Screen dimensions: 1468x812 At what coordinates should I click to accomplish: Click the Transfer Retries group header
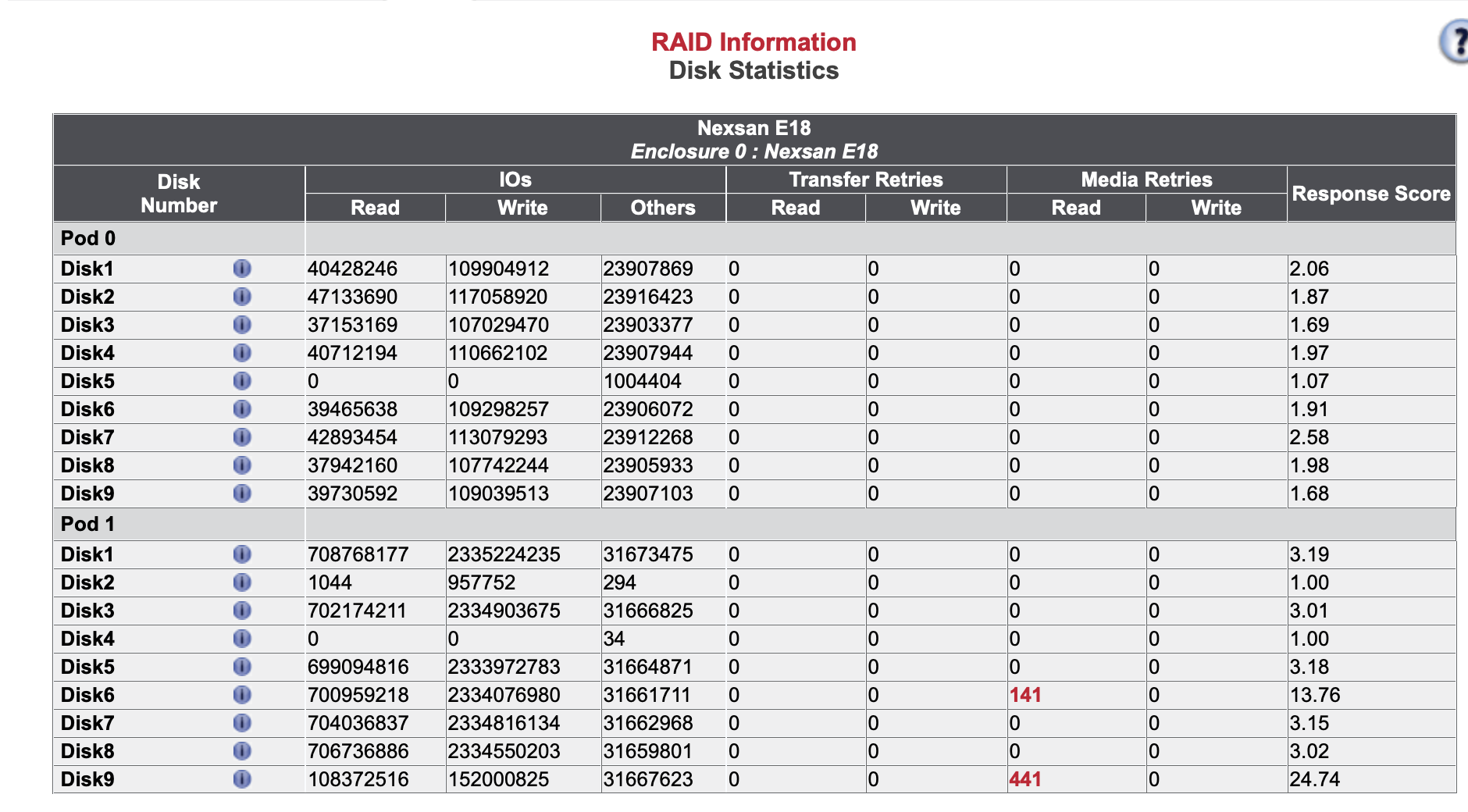point(866,180)
